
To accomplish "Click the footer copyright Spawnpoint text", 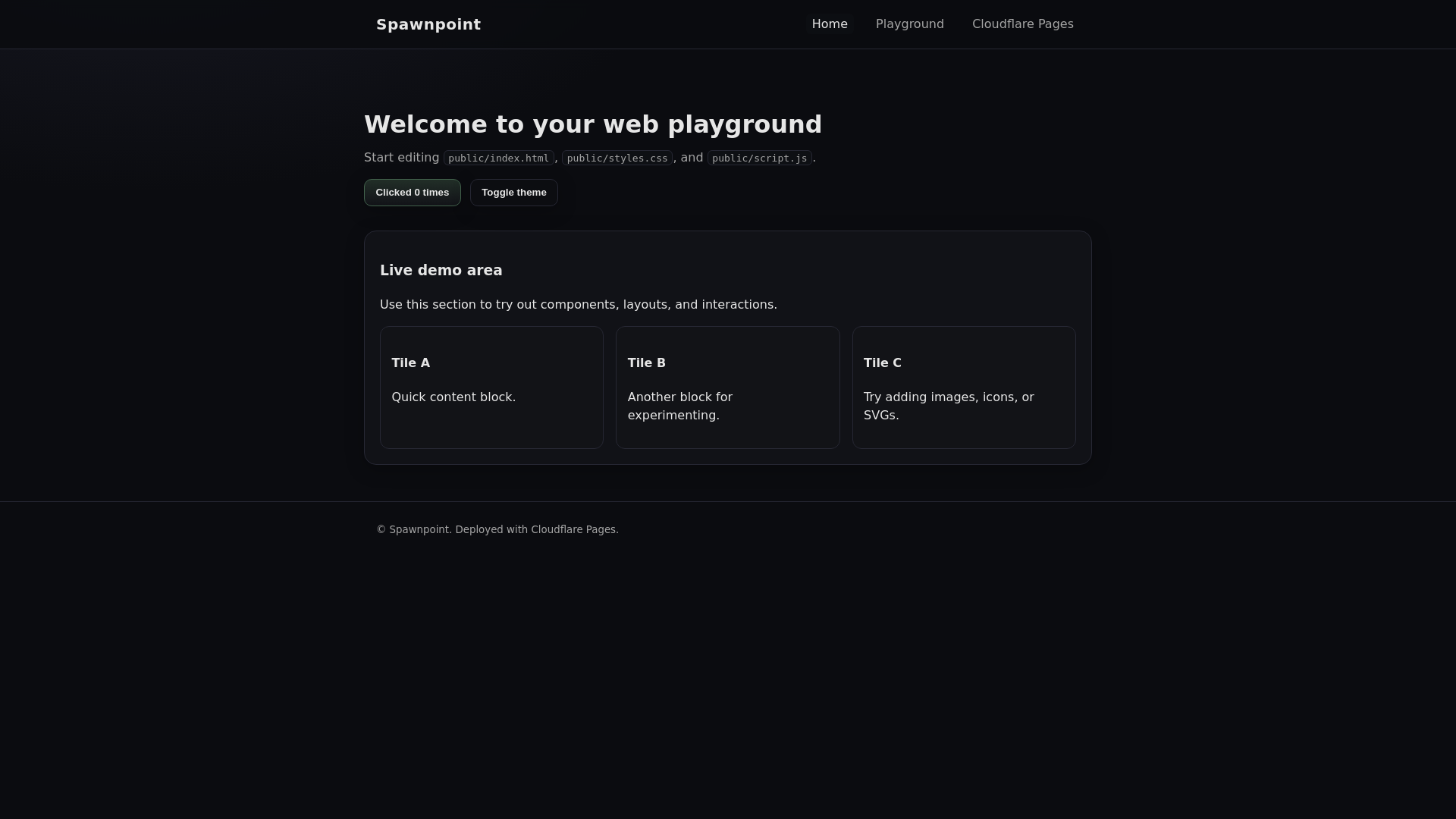I will click(497, 529).
